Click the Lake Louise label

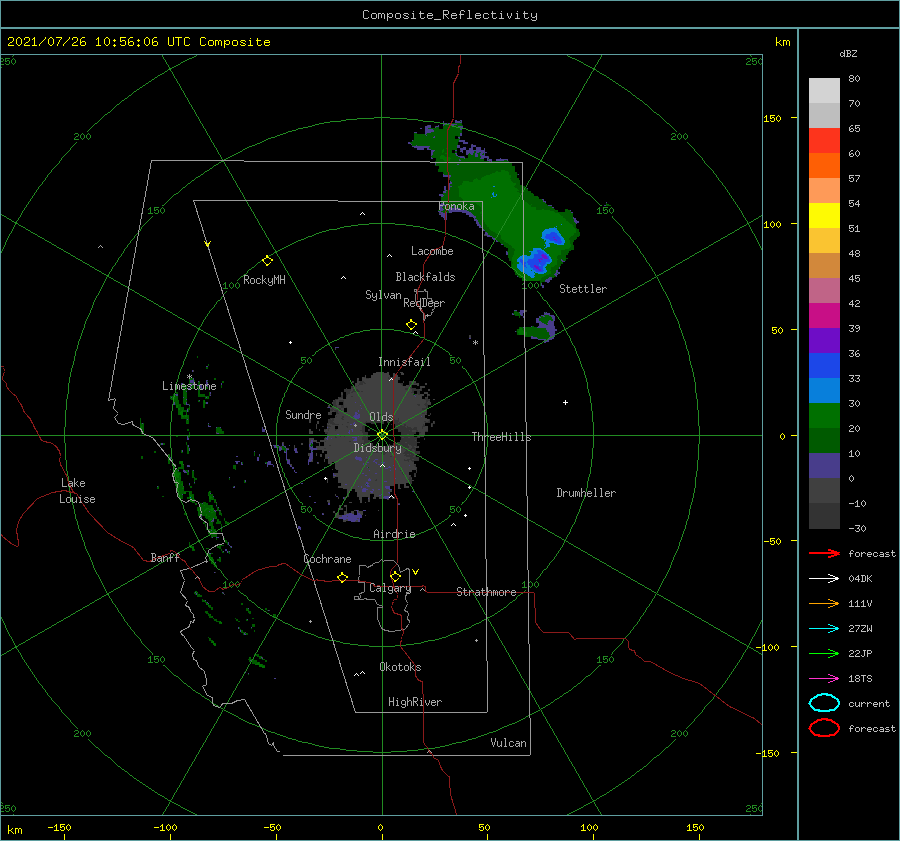point(77,491)
